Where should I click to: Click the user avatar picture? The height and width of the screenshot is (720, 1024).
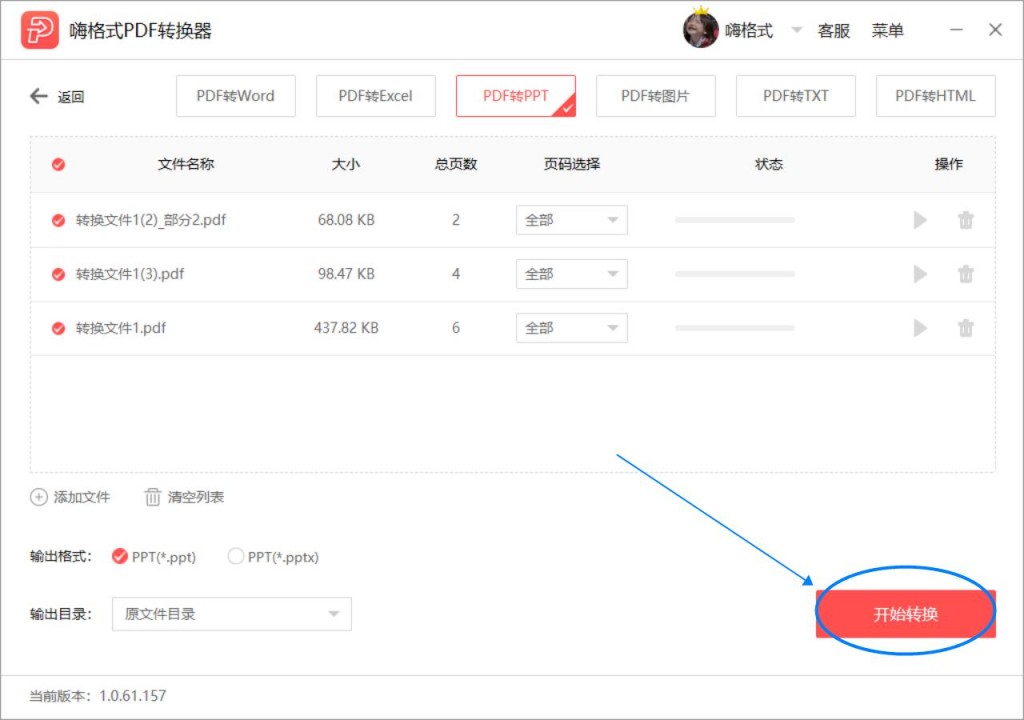pos(701,29)
